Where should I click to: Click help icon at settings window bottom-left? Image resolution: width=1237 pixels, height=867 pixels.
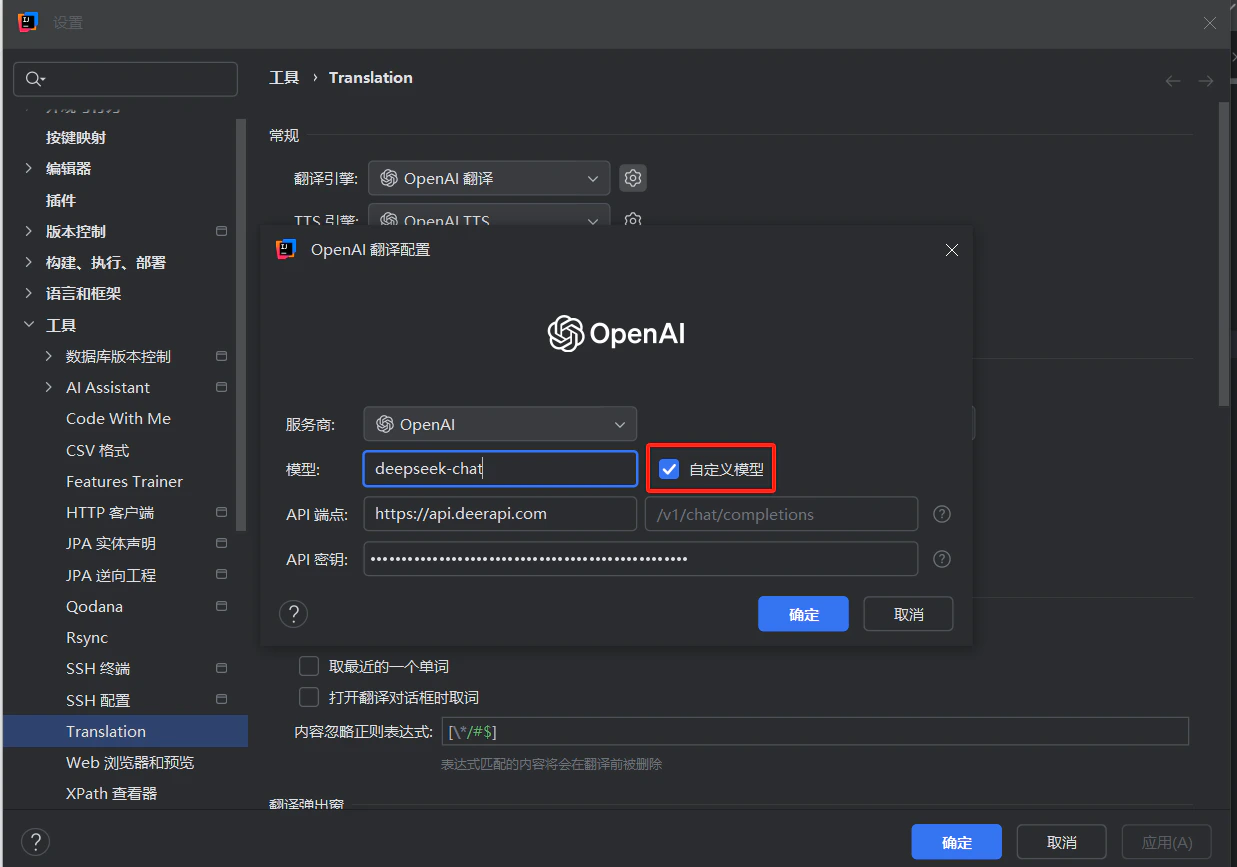(x=35, y=841)
